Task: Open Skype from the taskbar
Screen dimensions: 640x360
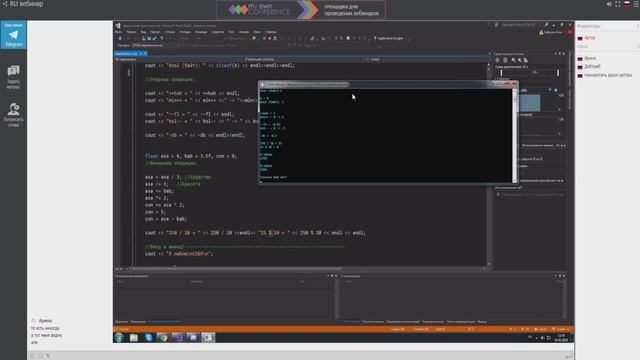Action: 148,338
